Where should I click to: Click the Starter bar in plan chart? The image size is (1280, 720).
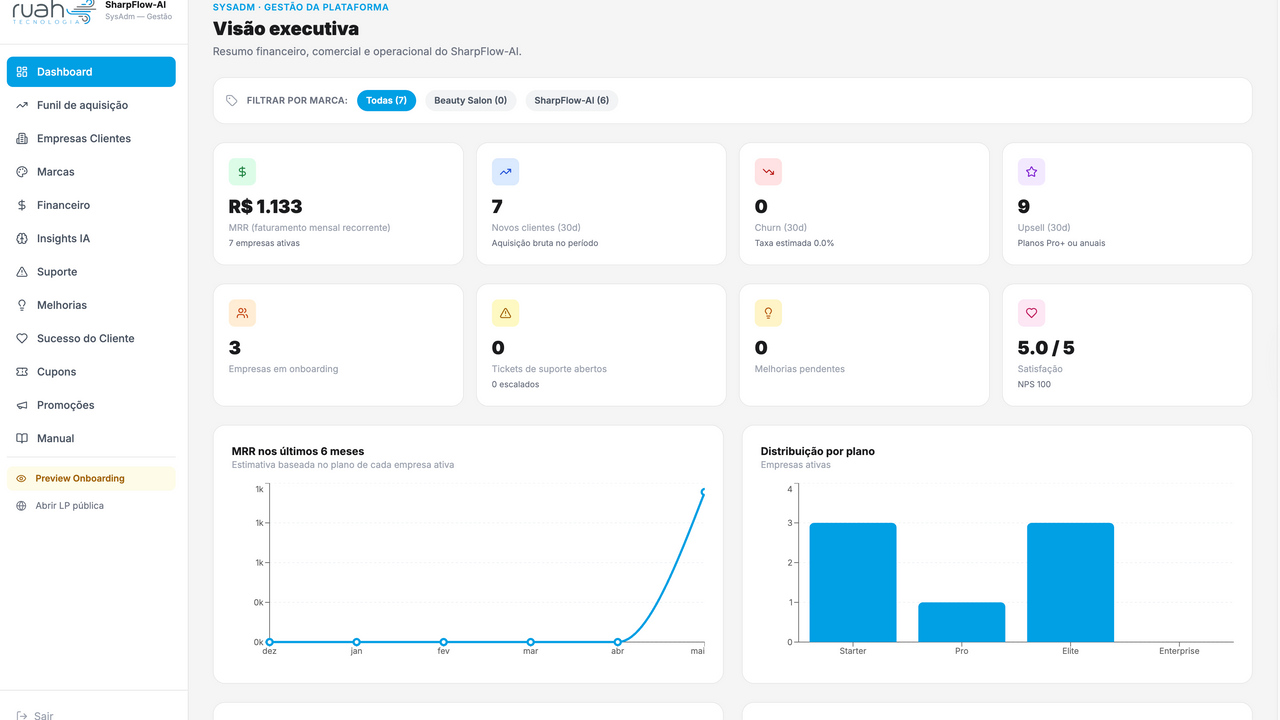click(853, 582)
